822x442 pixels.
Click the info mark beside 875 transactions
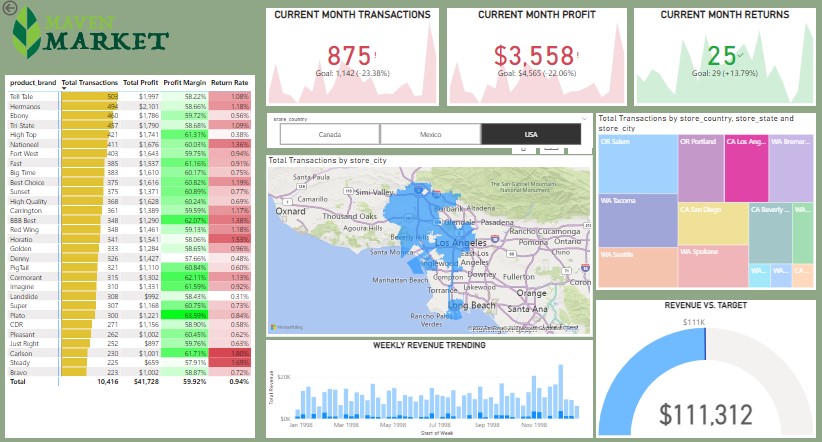376,54
